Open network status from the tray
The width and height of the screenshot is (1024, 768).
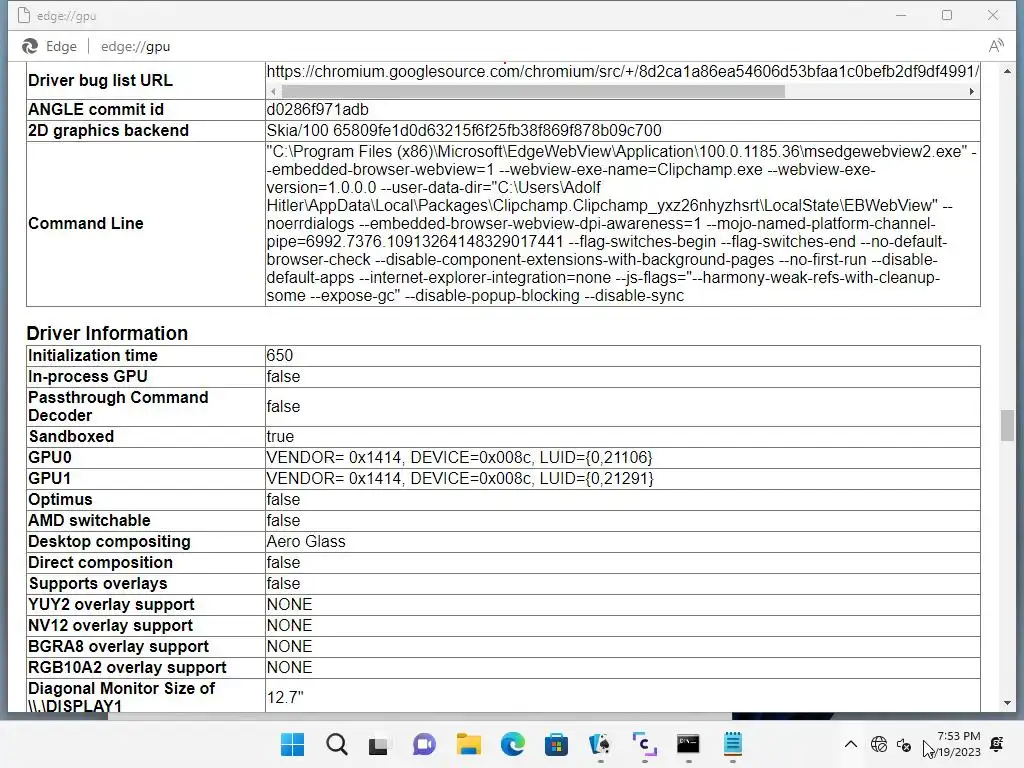click(879, 744)
